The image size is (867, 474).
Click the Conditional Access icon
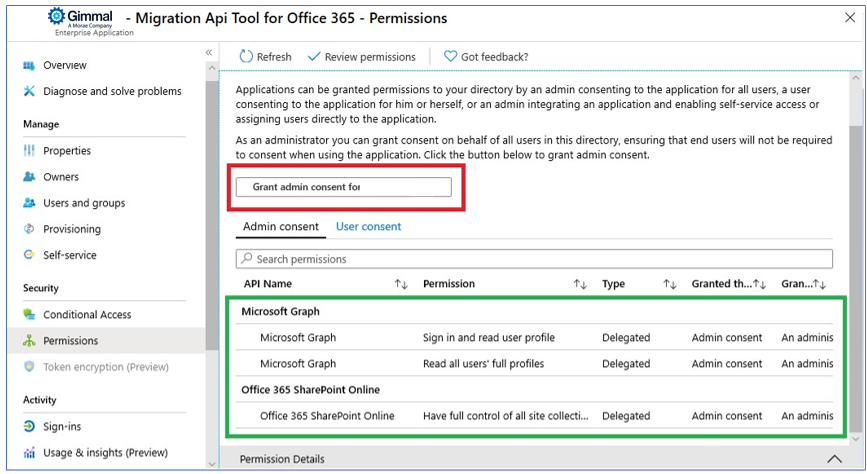[x=28, y=315]
